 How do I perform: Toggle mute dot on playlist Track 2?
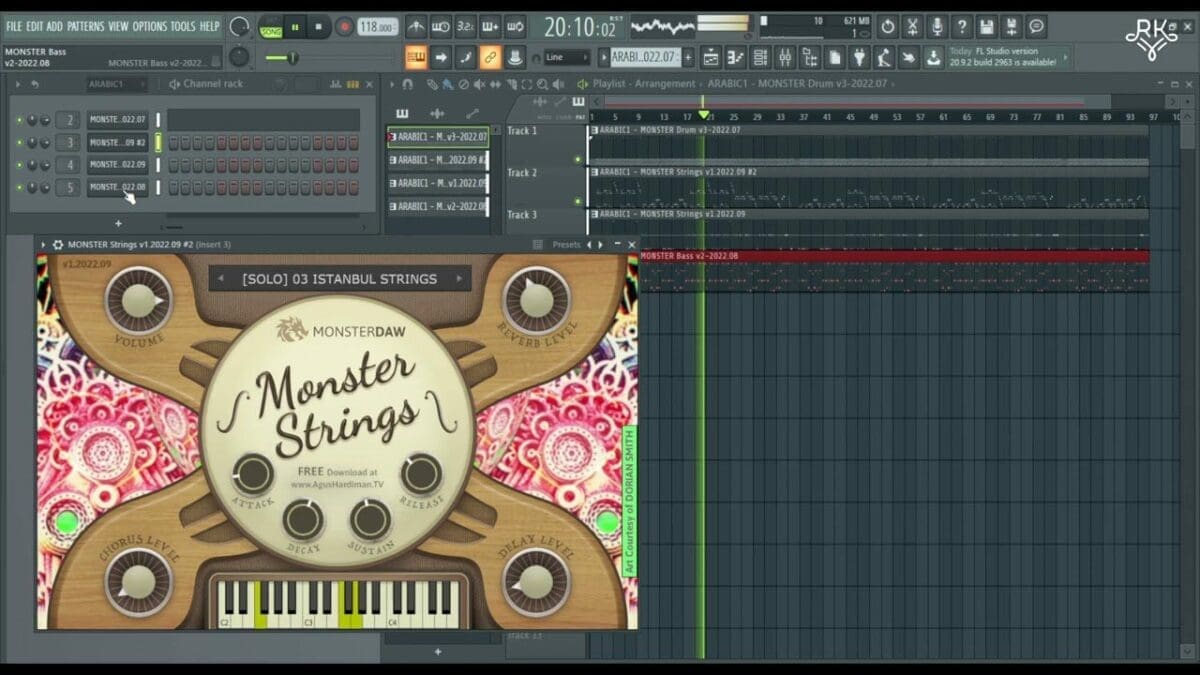point(577,201)
